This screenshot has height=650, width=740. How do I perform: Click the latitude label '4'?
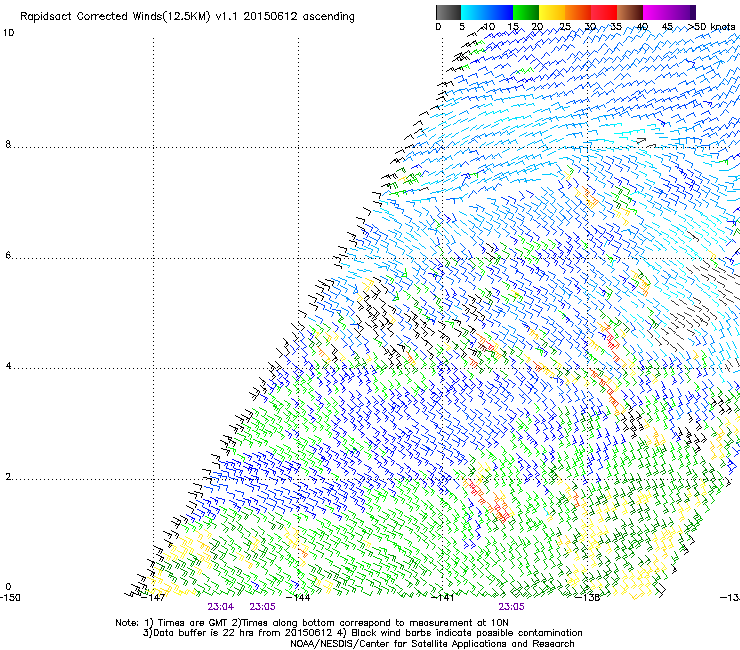[x=8, y=366]
